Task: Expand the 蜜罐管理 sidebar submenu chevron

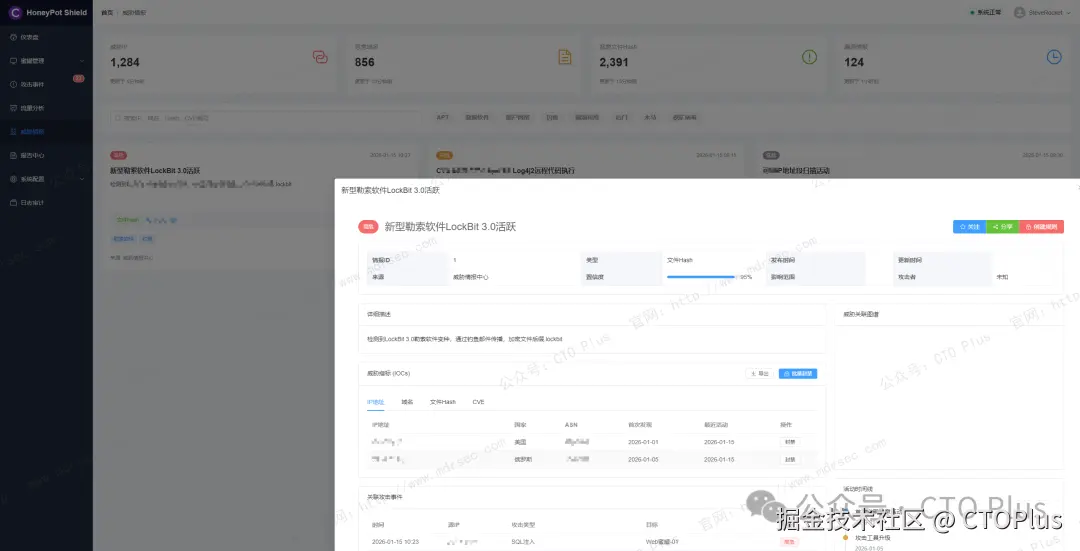Action: pyautogui.click(x=82, y=61)
